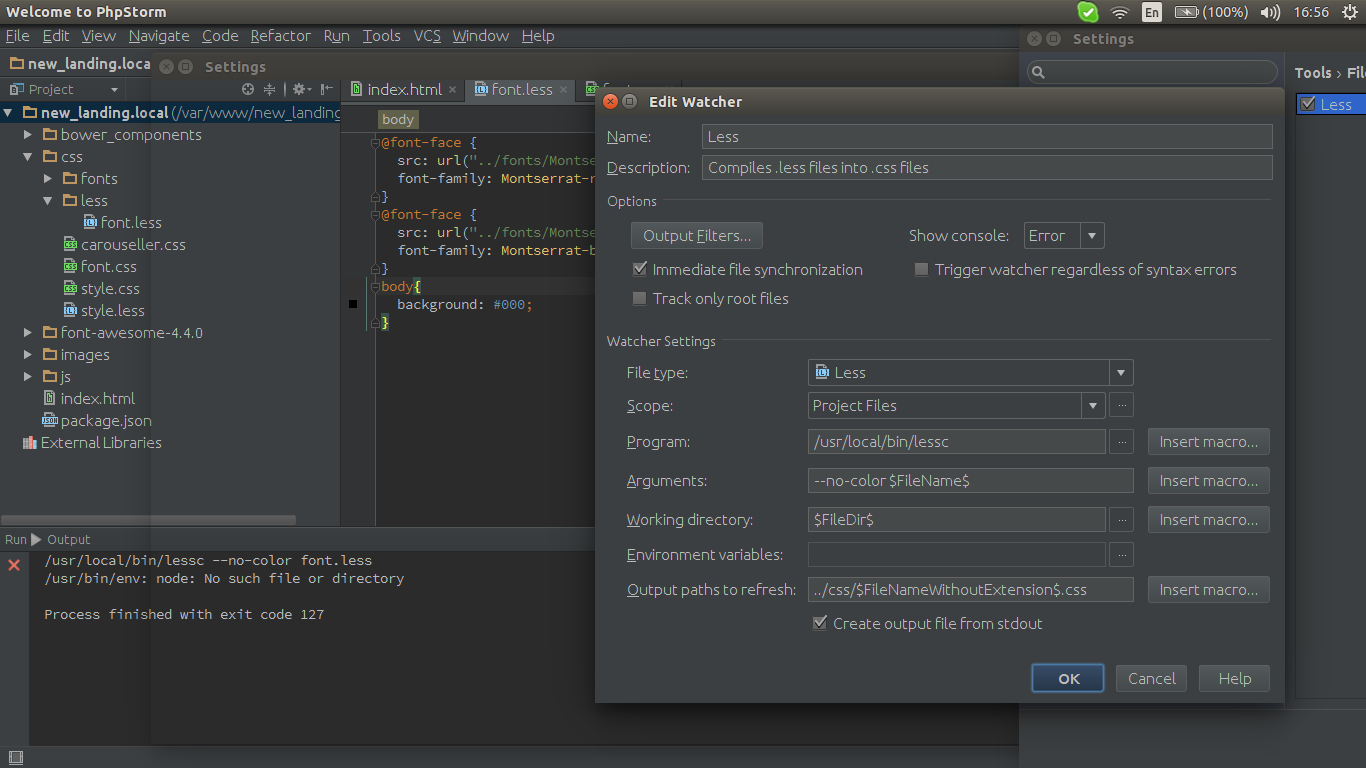Viewport: 1366px width, 768px height.
Task: Click the red X close icon in Run panel
Action: 14,566
